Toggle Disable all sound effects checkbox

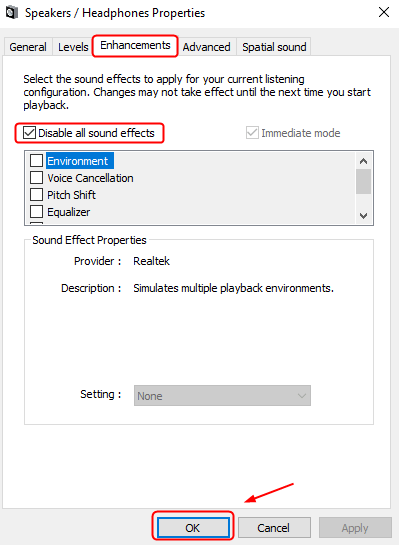[29, 133]
